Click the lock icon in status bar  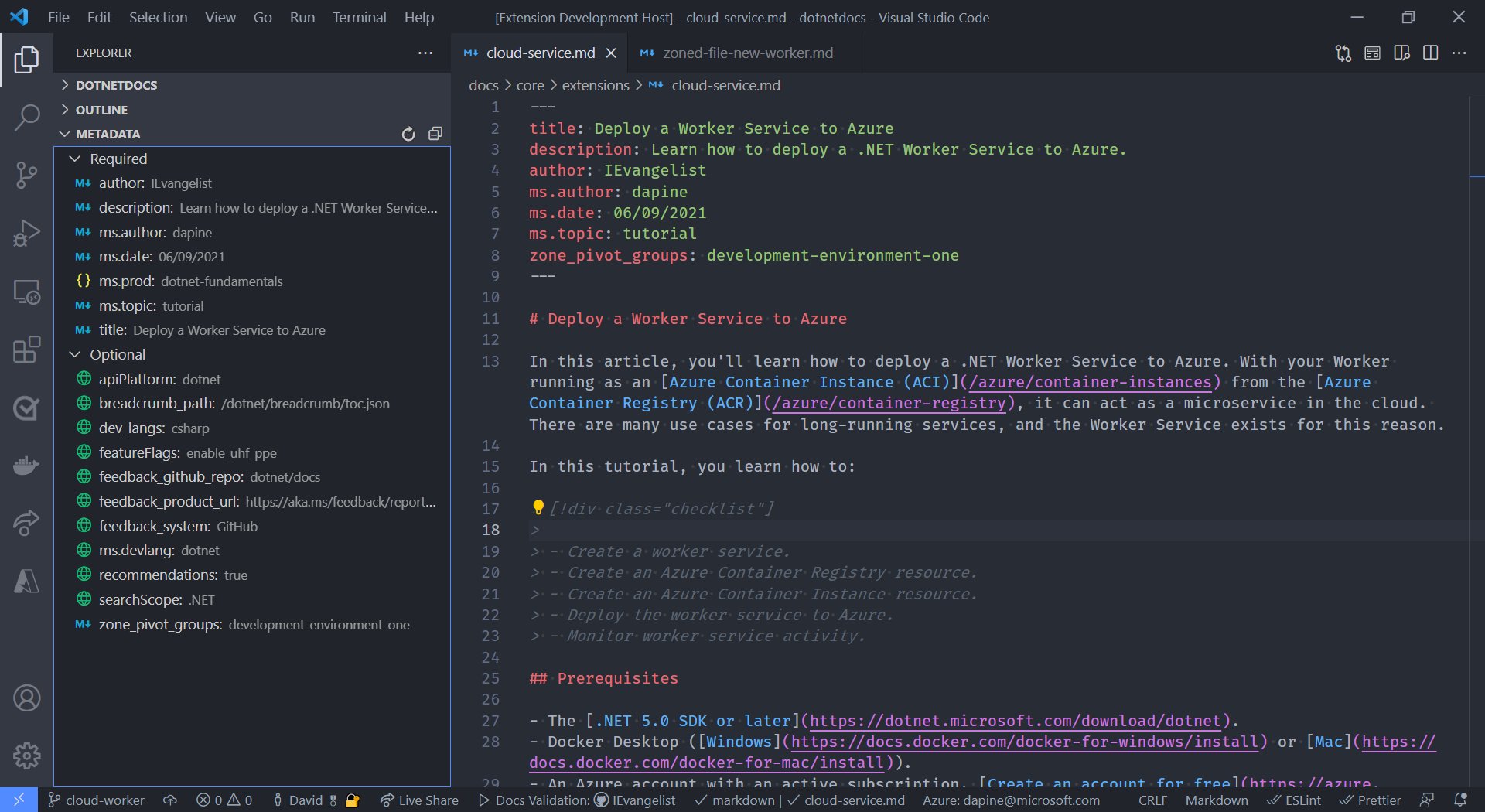tap(353, 800)
